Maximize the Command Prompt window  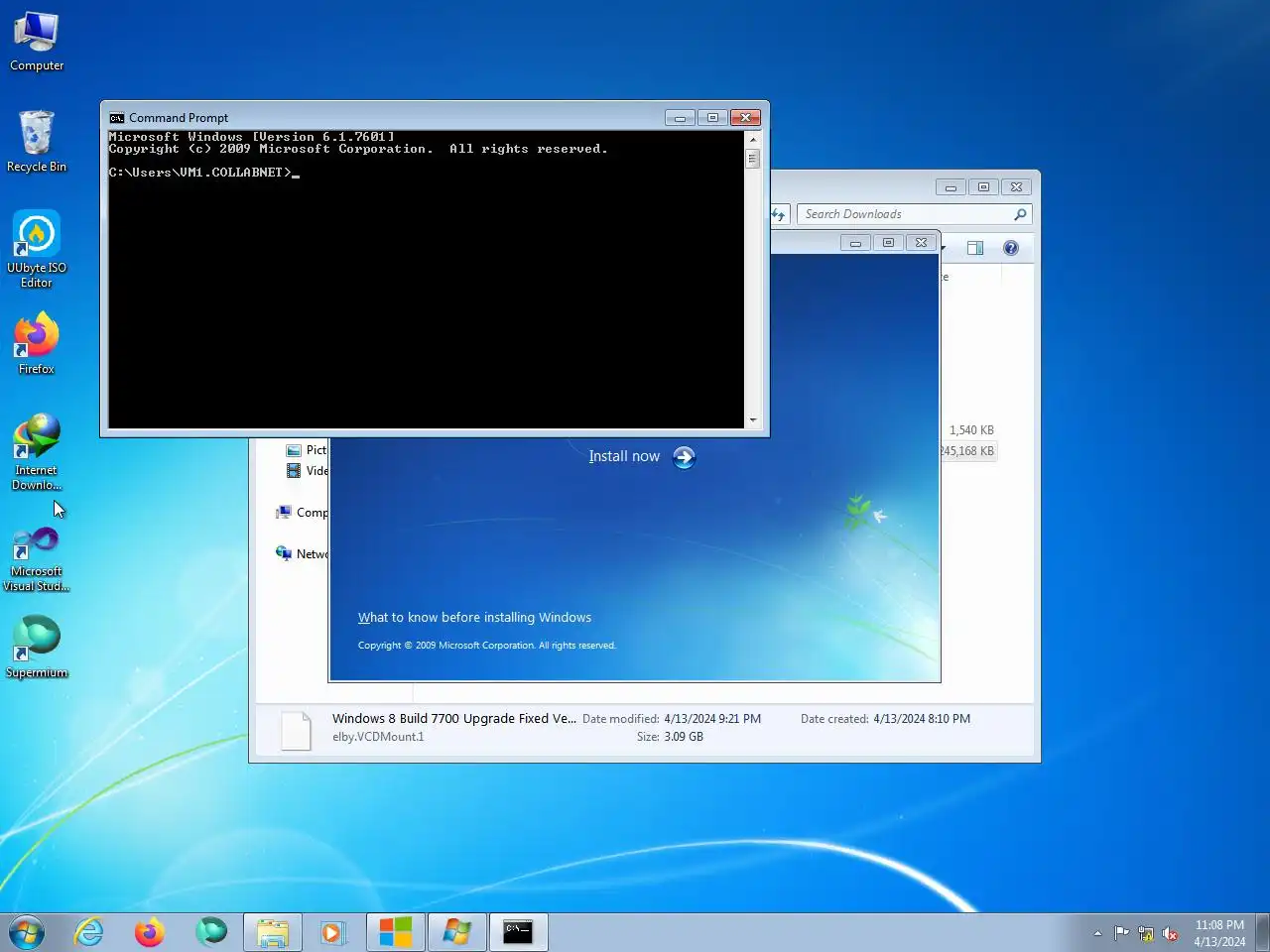point(712,117)
